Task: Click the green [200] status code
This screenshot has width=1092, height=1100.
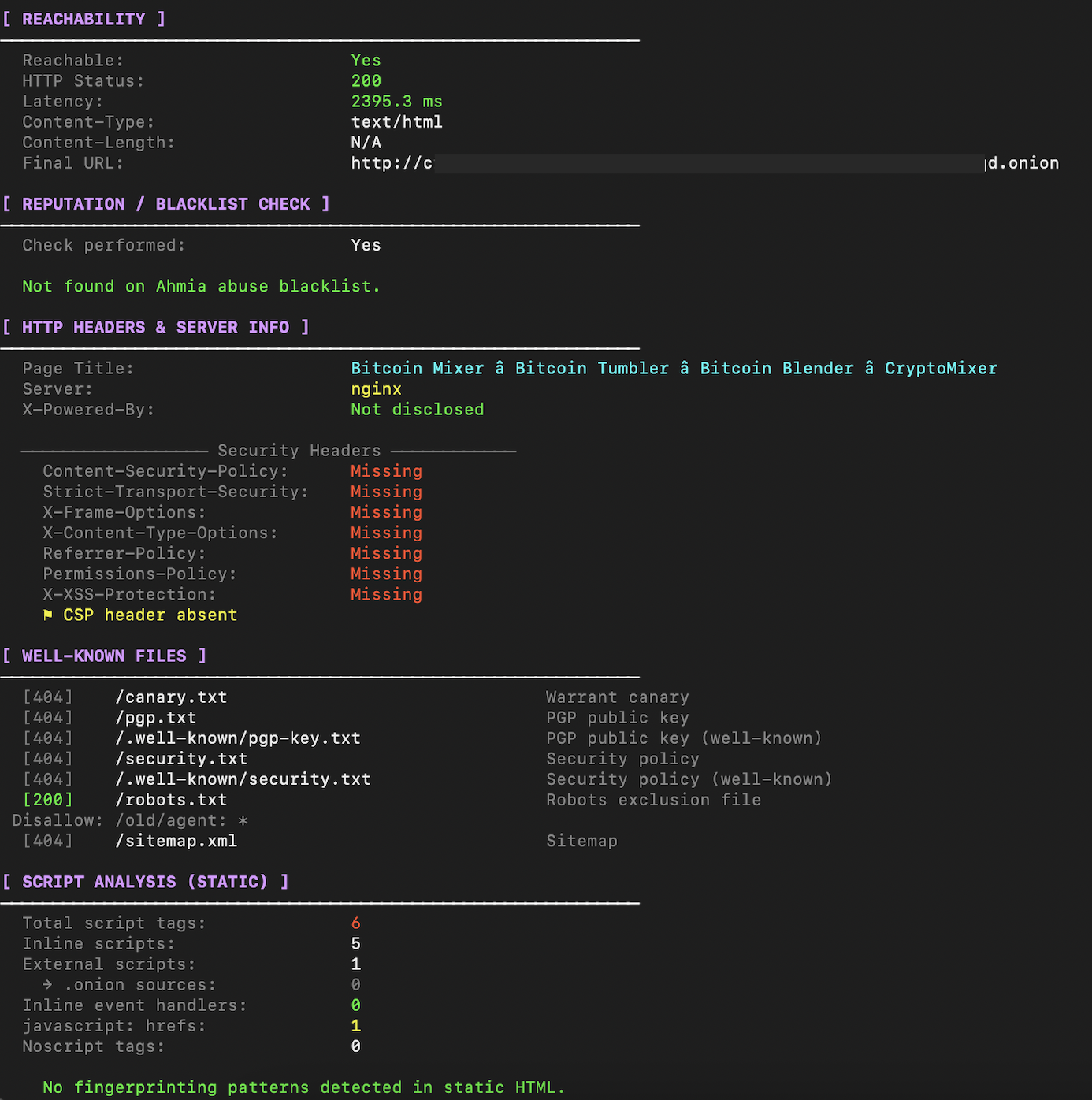Action: [48, 800]
